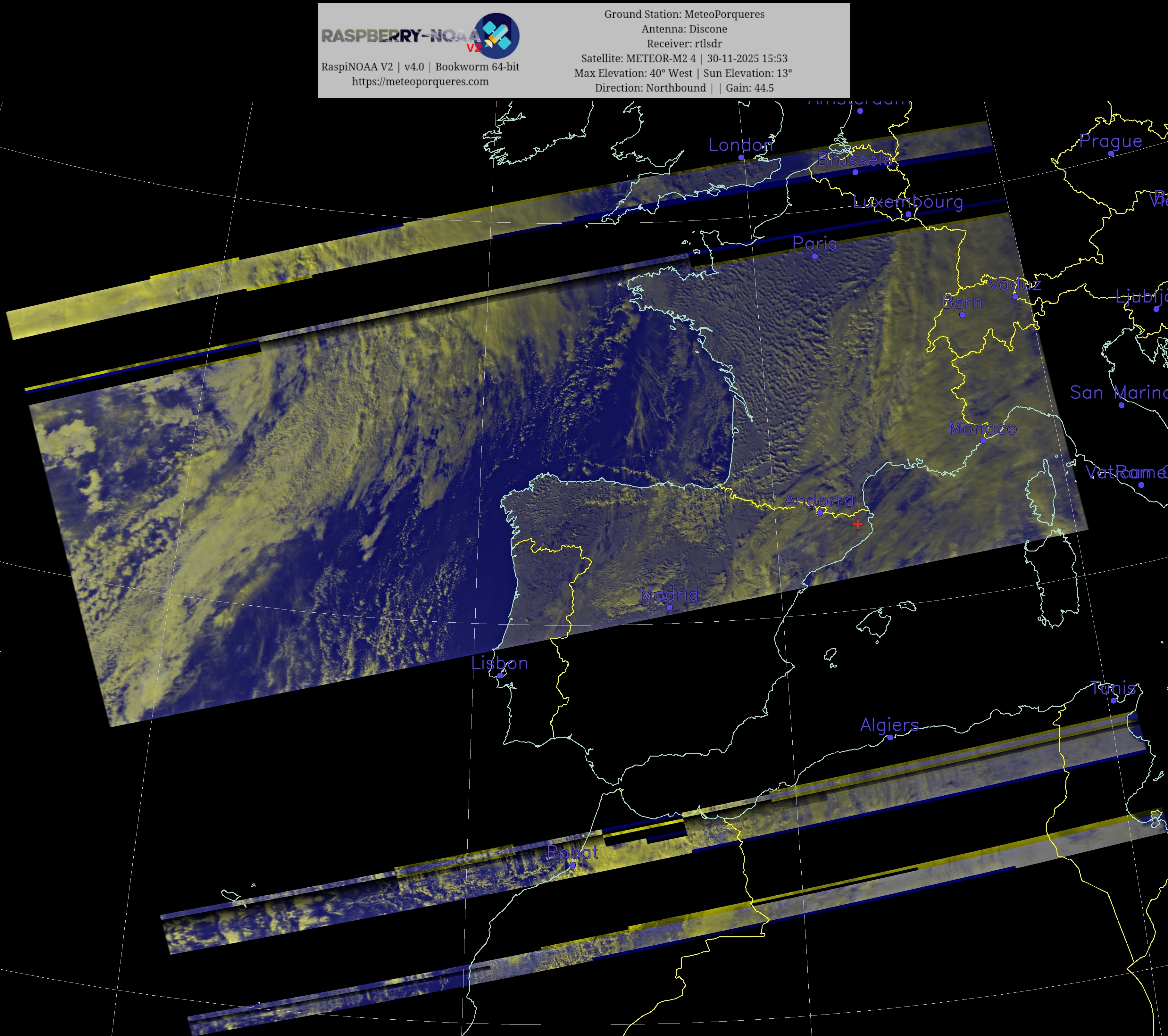1168x1036 pixels.
Task: Click the red cross ground station marker
Action: pos(857,524)
